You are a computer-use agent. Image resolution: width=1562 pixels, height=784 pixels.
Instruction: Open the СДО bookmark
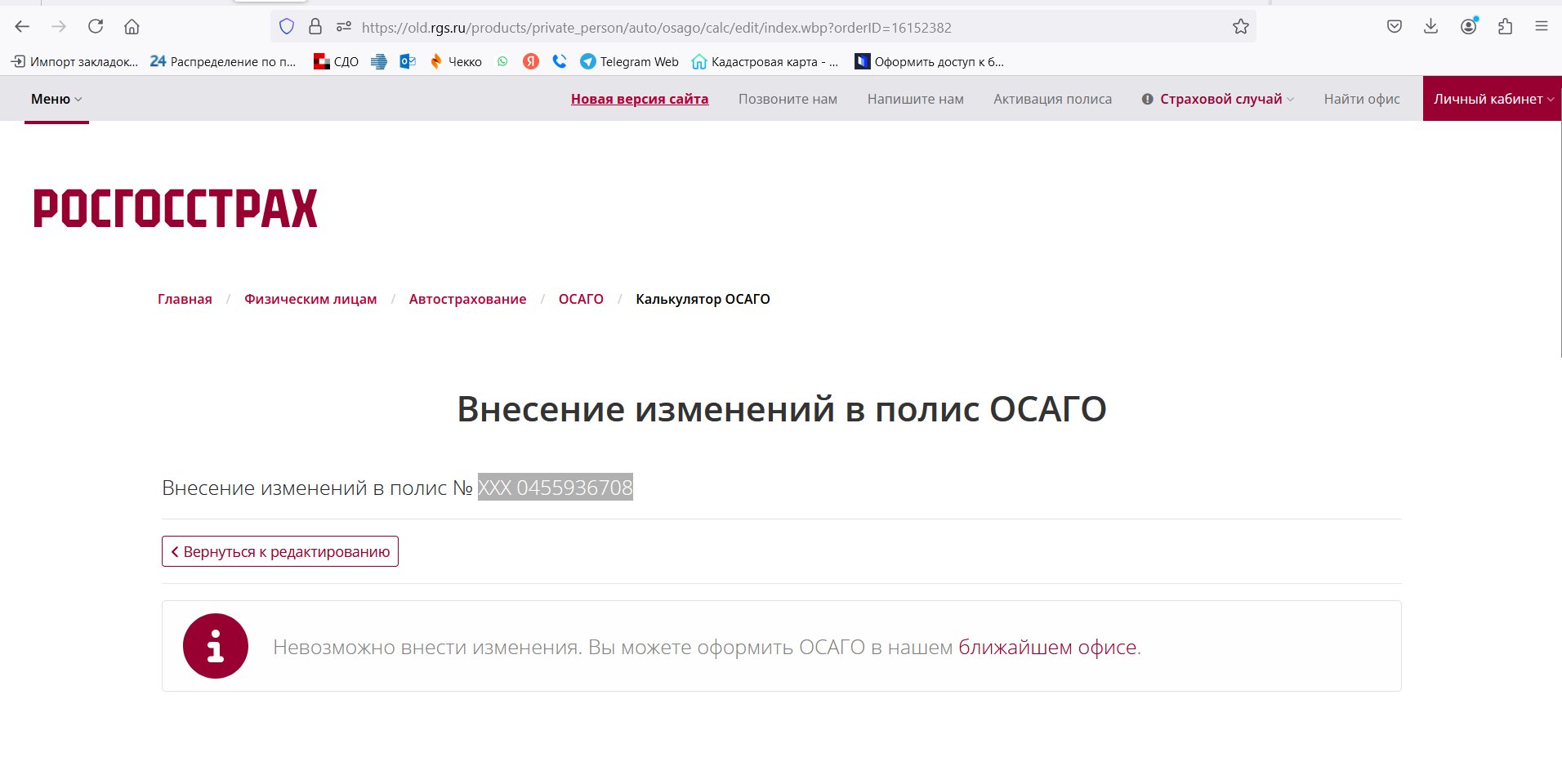(x=336, y=61)
